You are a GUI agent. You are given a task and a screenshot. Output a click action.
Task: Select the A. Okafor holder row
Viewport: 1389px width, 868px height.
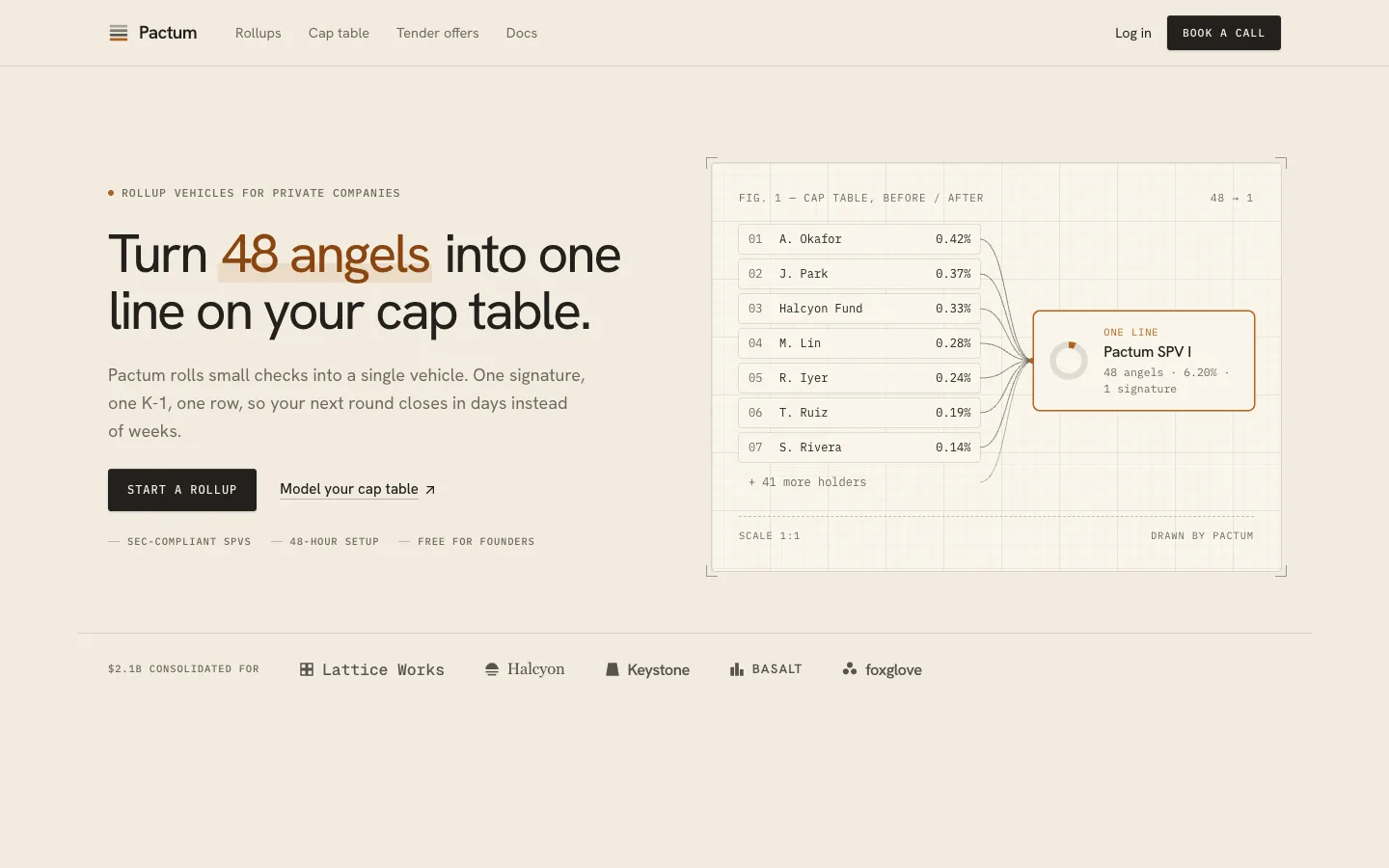pos(859,239)
